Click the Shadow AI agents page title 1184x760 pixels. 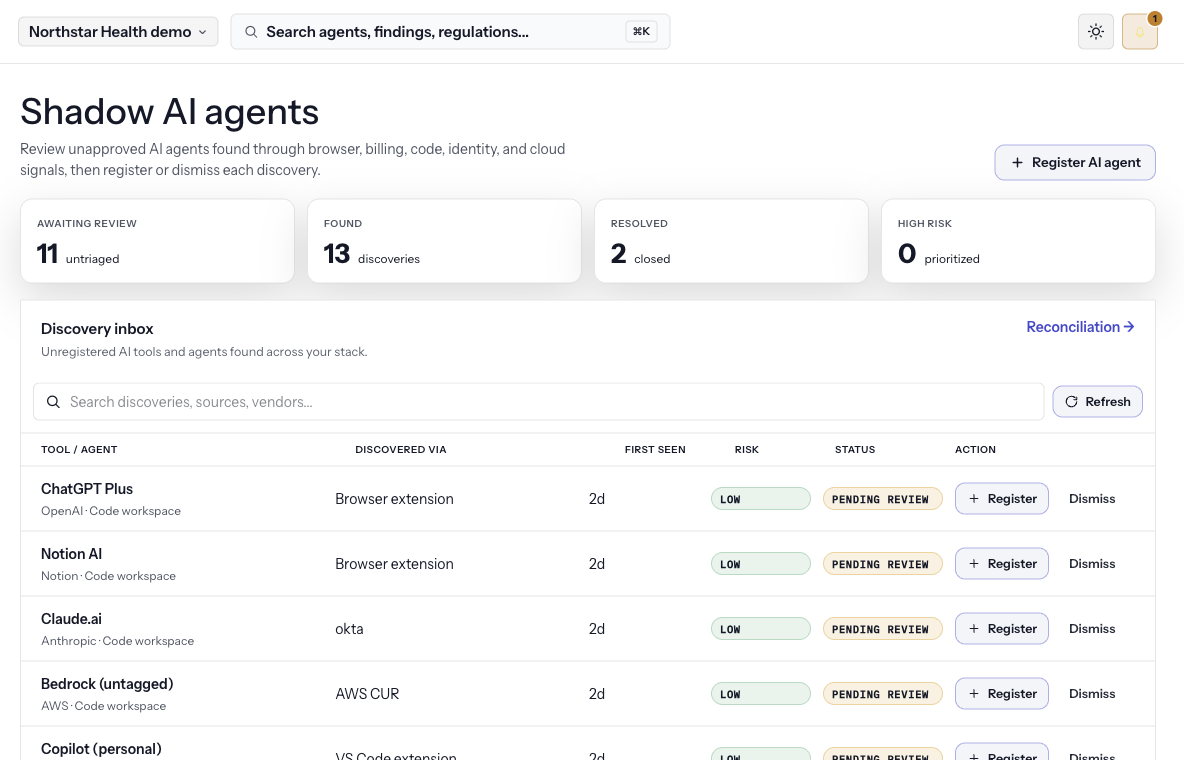(169, 112)
